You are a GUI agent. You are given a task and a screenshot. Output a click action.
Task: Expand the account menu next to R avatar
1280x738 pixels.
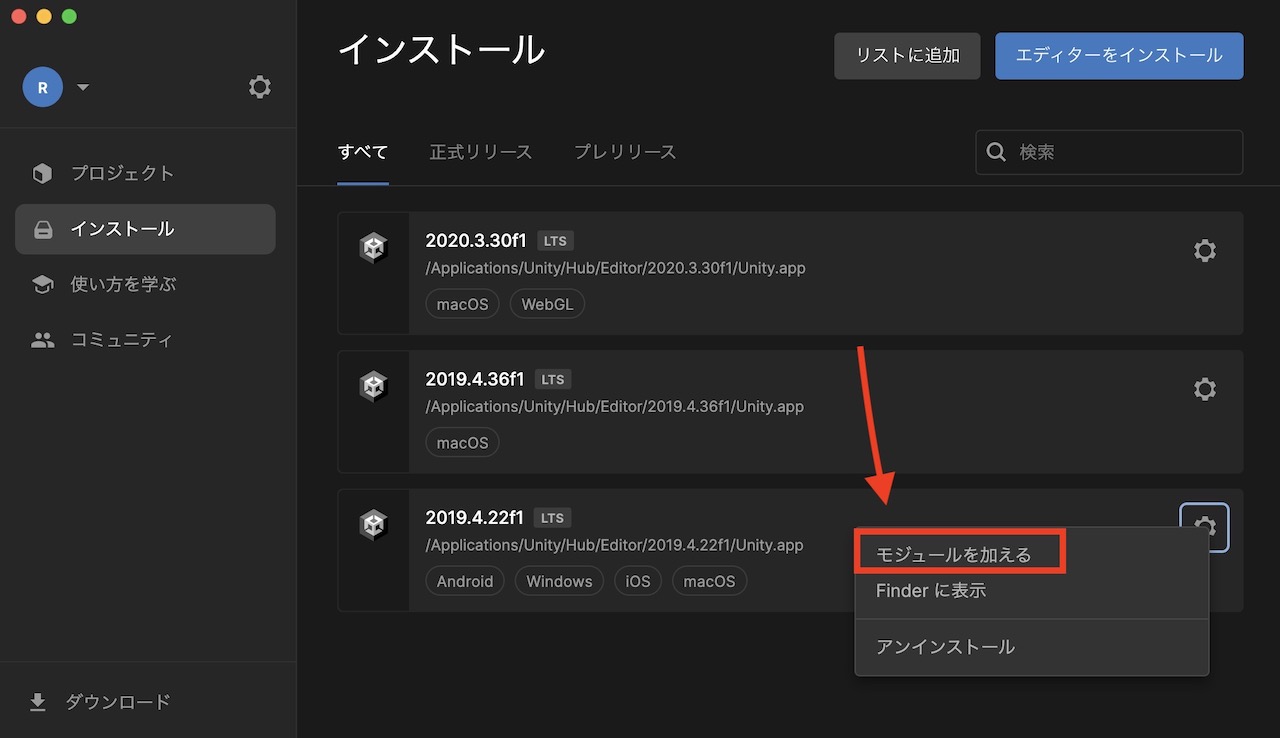83,87
